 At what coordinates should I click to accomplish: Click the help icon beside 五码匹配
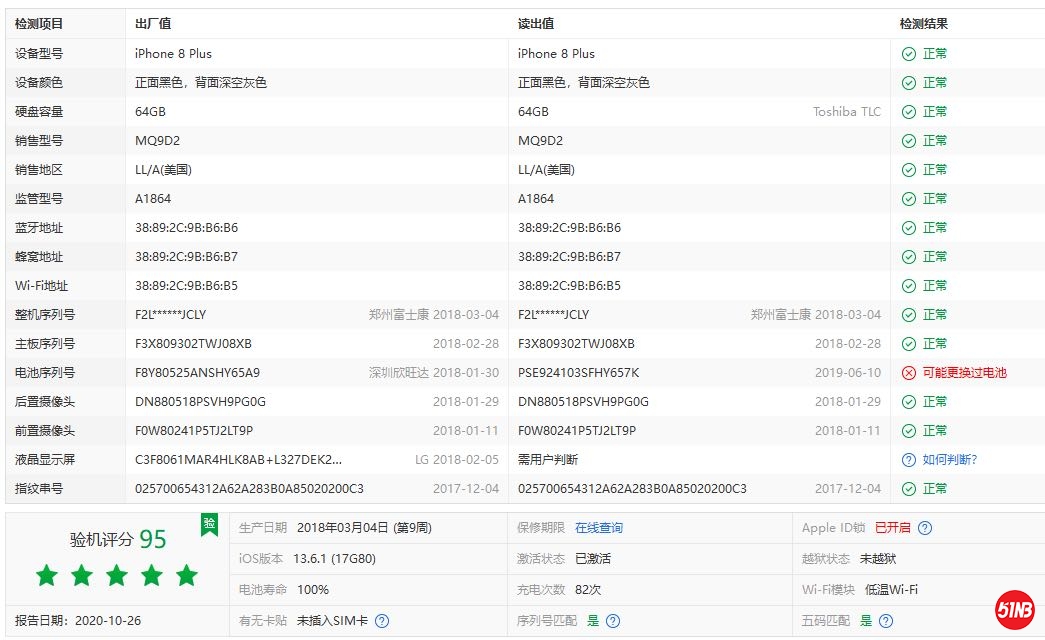pos(886,621)
